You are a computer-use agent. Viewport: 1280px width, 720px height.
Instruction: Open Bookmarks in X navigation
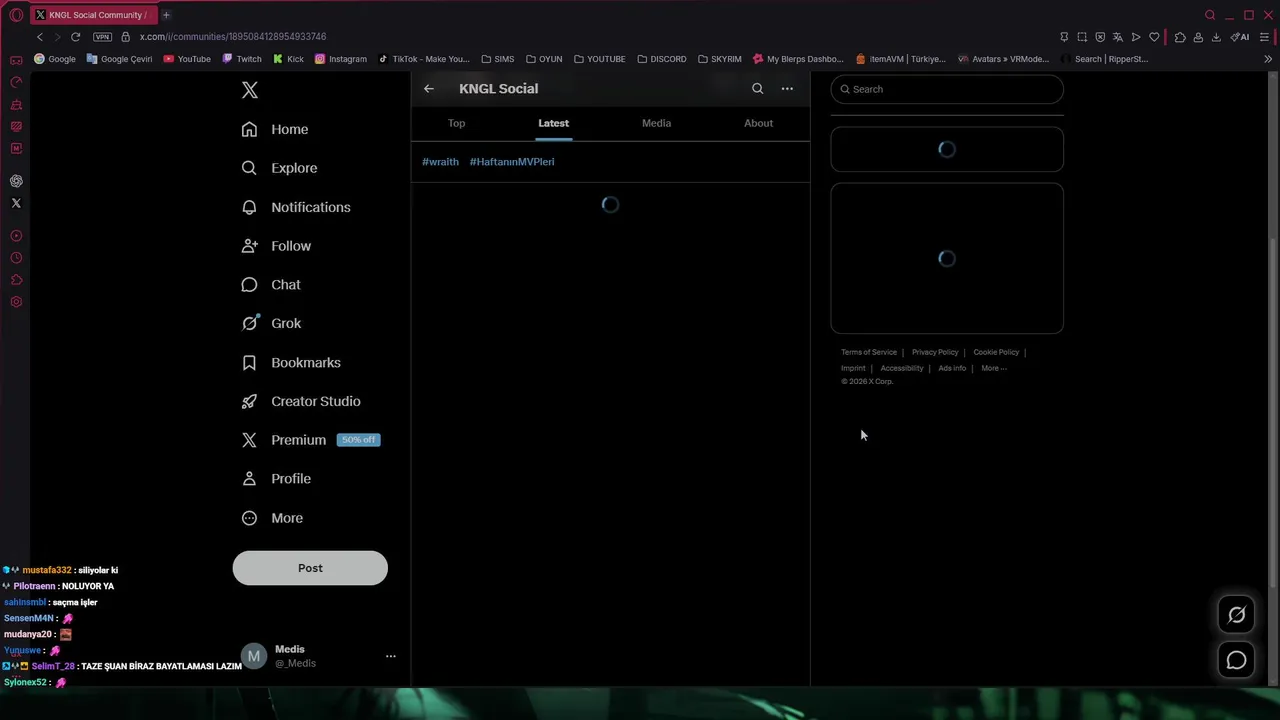tap(291, 362)
